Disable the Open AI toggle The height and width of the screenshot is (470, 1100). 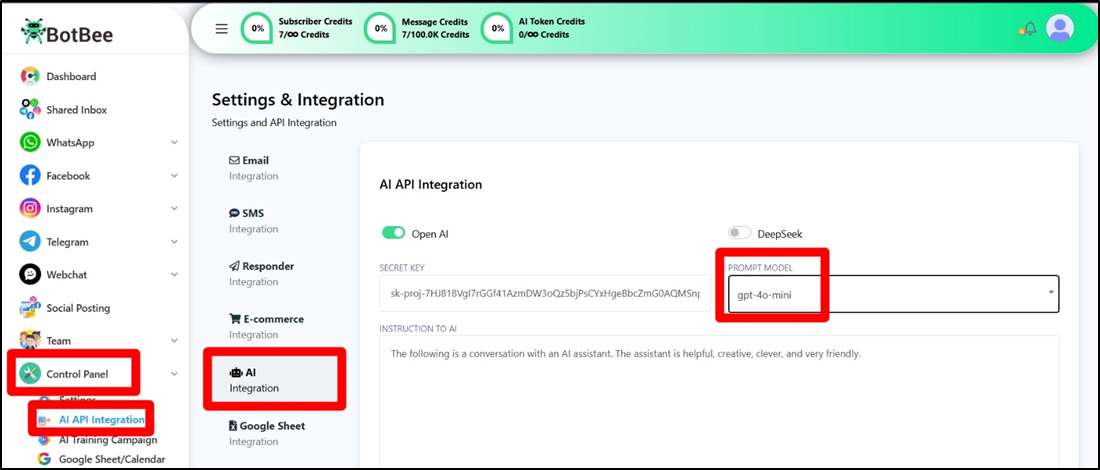click(x=393, y=233)
